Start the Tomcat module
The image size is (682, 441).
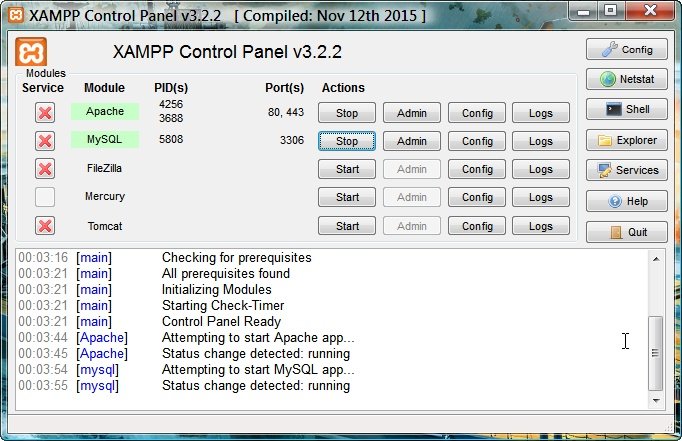tap(347, 226)
